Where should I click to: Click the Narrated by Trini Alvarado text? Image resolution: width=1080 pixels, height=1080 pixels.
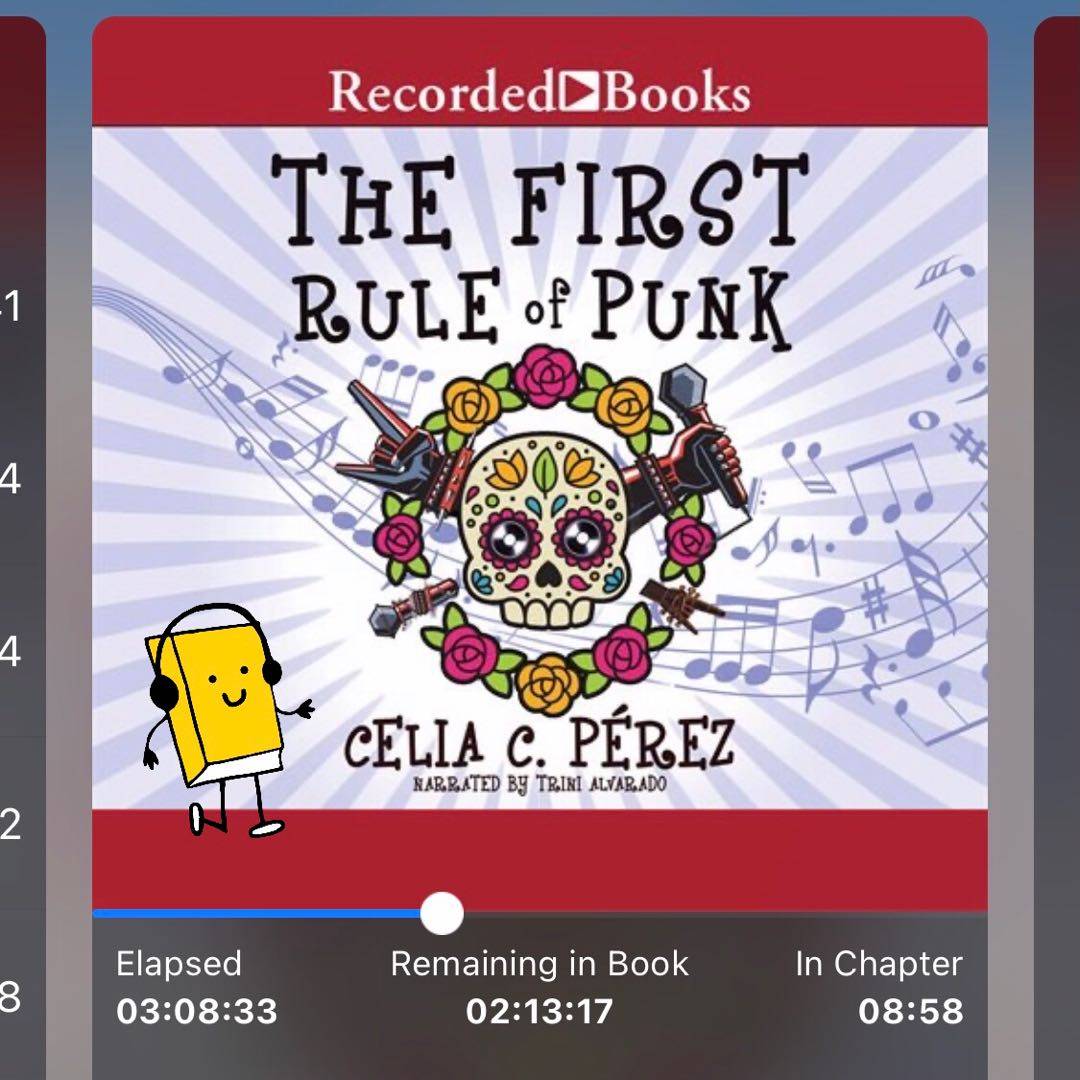pyautogui.click(x=539, y=784)
